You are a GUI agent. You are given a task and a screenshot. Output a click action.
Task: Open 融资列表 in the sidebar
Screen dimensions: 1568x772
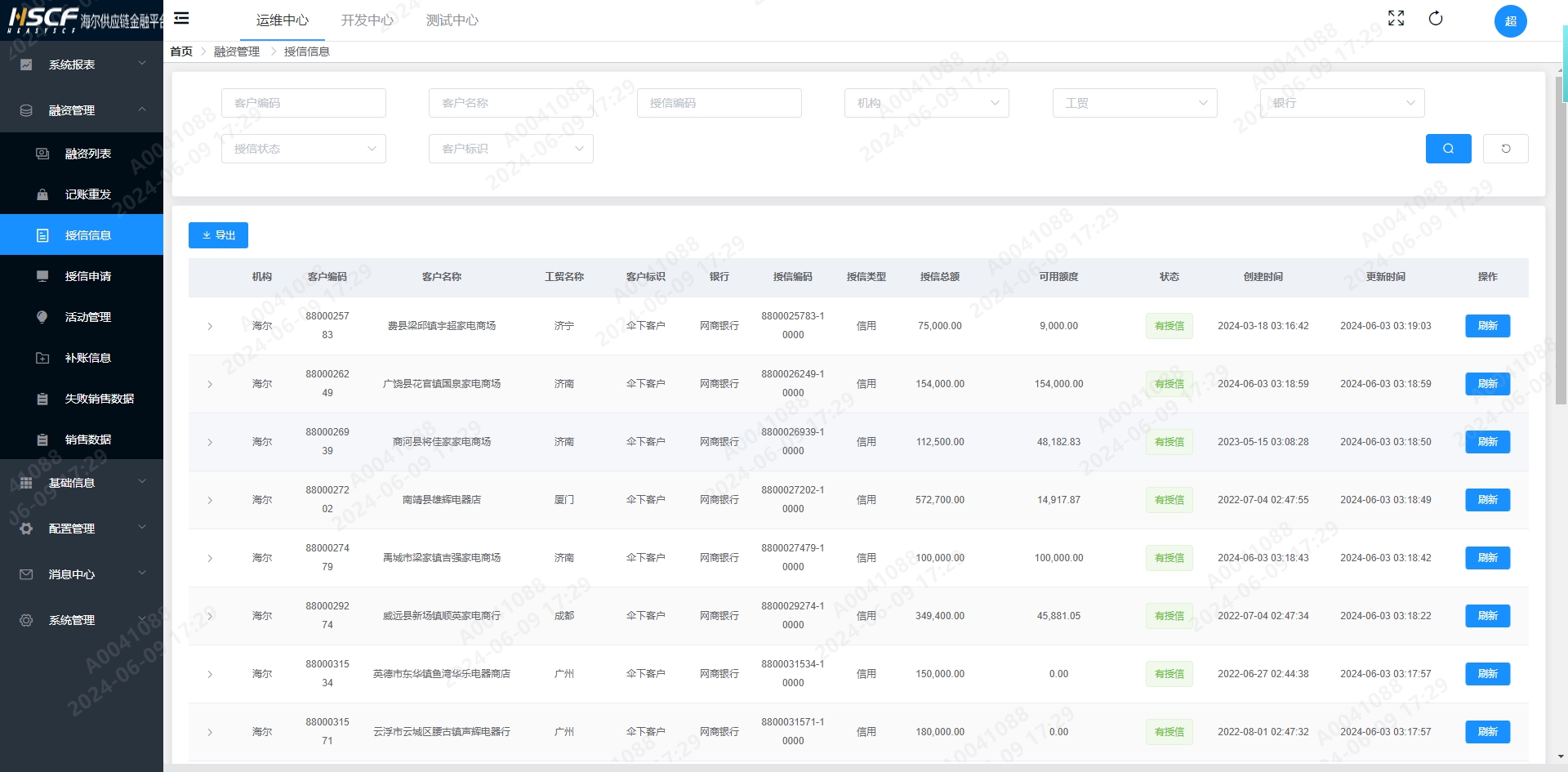click(x=82, y=154)
